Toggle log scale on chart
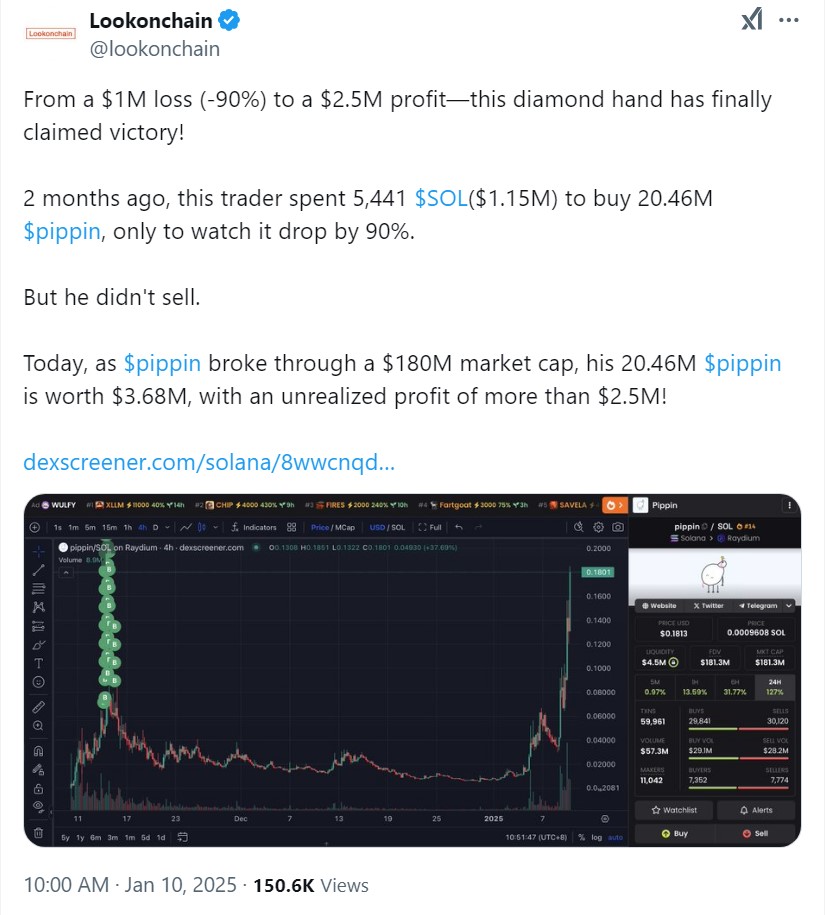Screen dimensions: 827x915 tap(596, 836)
